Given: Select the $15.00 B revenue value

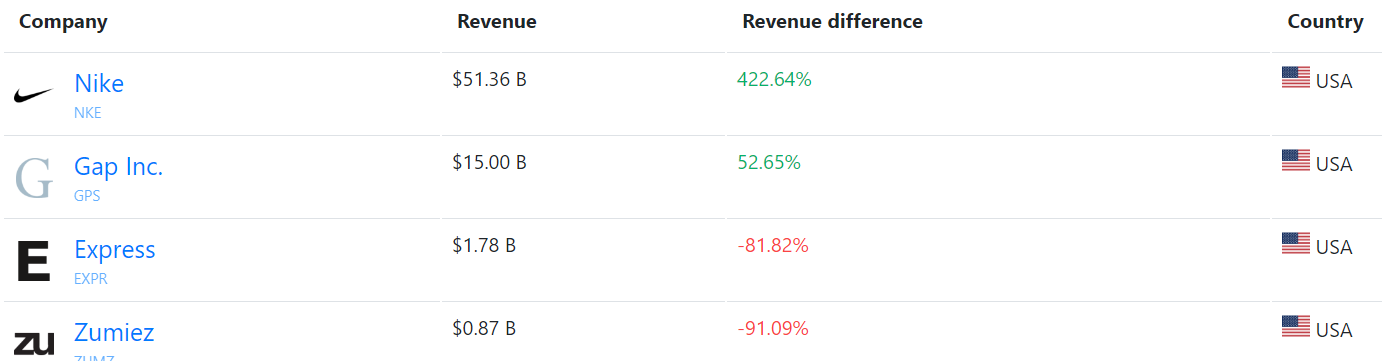Looking at the screenshot, I should point(489,163).
